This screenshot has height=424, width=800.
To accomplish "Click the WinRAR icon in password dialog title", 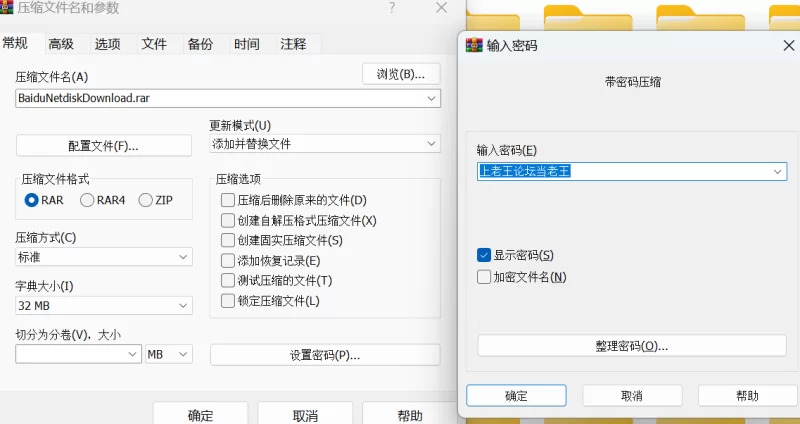I will click(x=472, y=45).
